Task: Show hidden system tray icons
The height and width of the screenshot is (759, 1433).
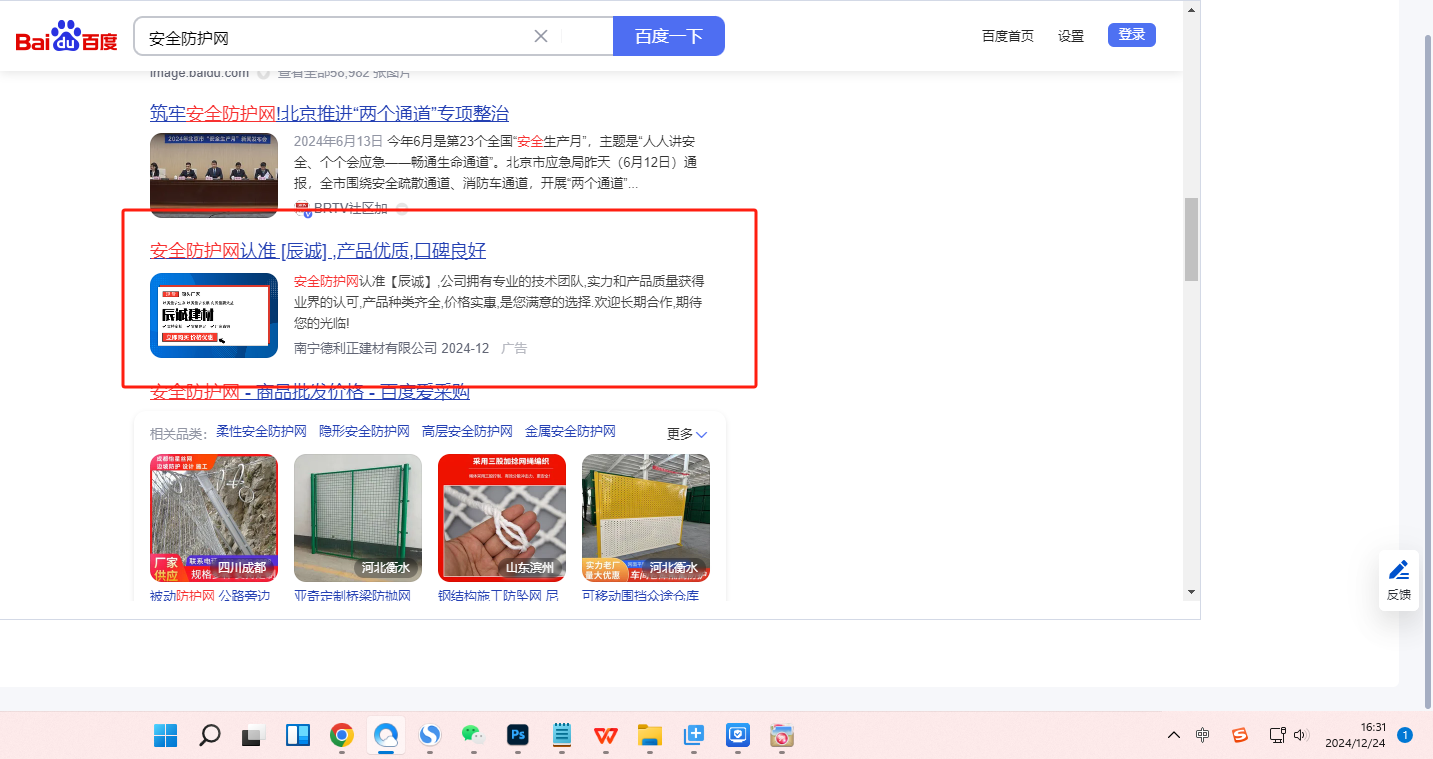Action: (x=1174, y=736)
